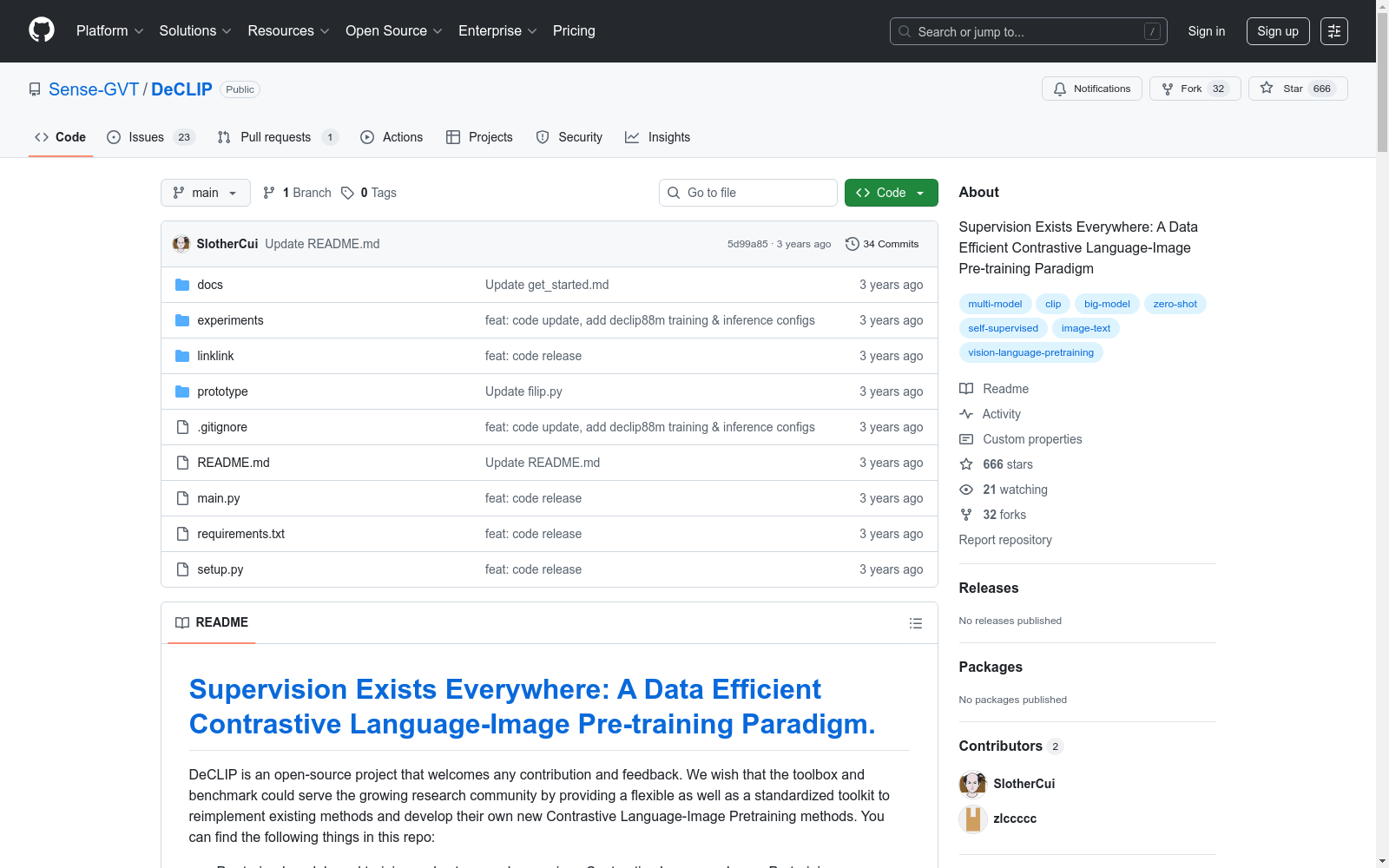Click the book icon next to Readme
Image resolution: width=1389 pixels, height=868 pixels.
point(966,389)
